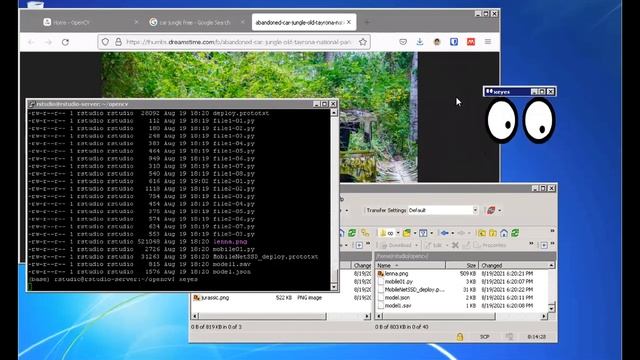Expand the arrow beside the red WinSCP icon

500,211
